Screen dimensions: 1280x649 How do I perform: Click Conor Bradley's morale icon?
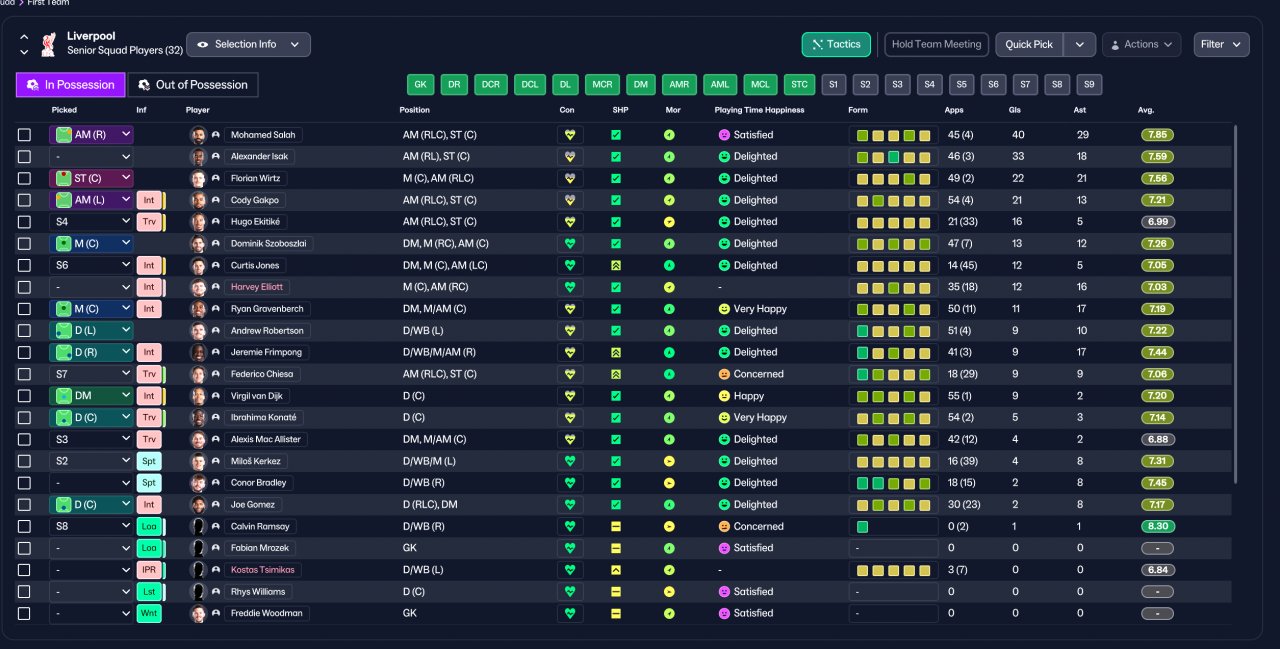tap(669, 483)
